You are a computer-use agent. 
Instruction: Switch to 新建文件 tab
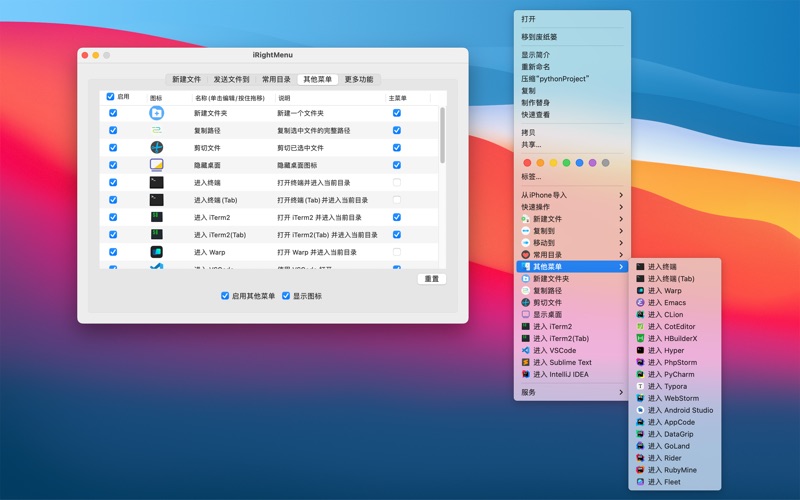(187, 79)
